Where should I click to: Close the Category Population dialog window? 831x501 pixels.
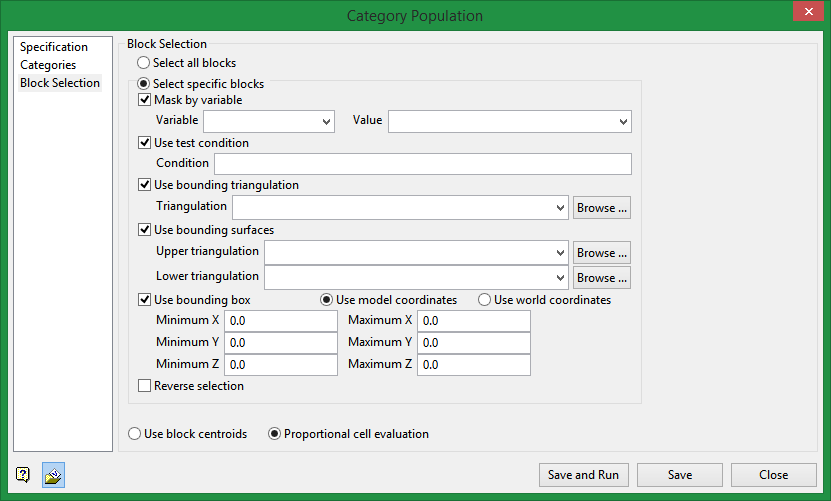tap(807, 13)
